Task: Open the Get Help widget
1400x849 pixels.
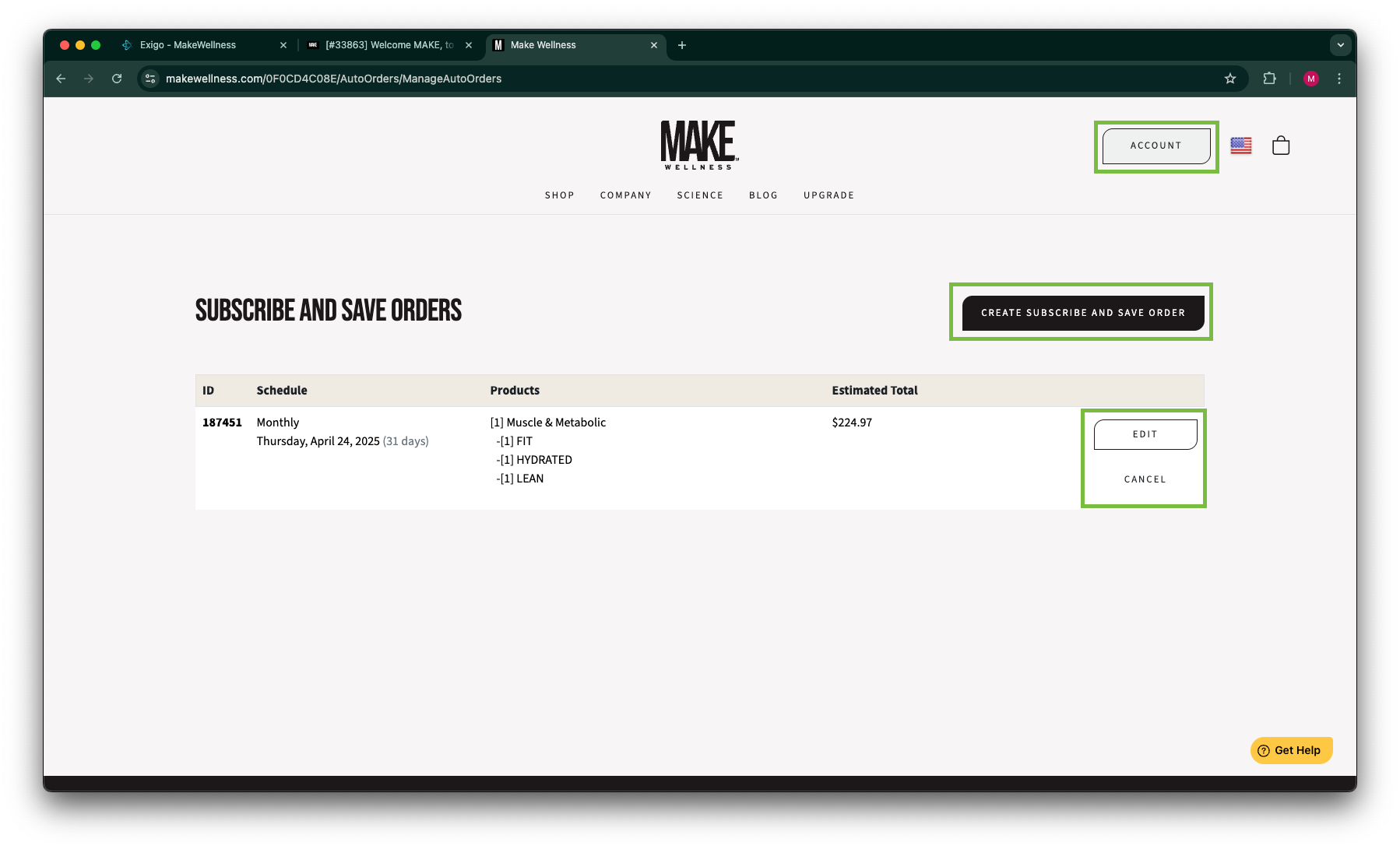Action: click(x=1292, y=750)
